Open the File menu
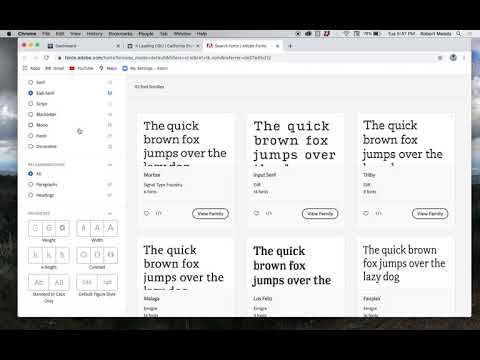The height and width of the screenshot is (360, 480). [46, 34]
